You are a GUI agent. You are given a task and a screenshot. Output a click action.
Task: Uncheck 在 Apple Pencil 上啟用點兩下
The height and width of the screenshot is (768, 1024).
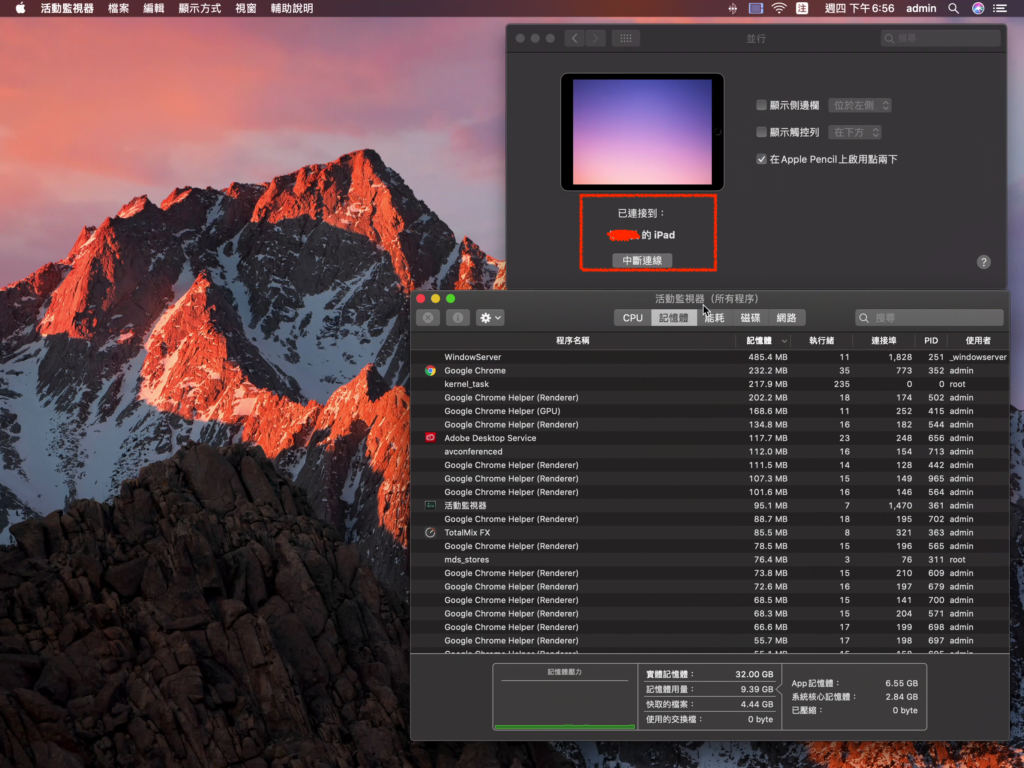(x=761, y=159)
